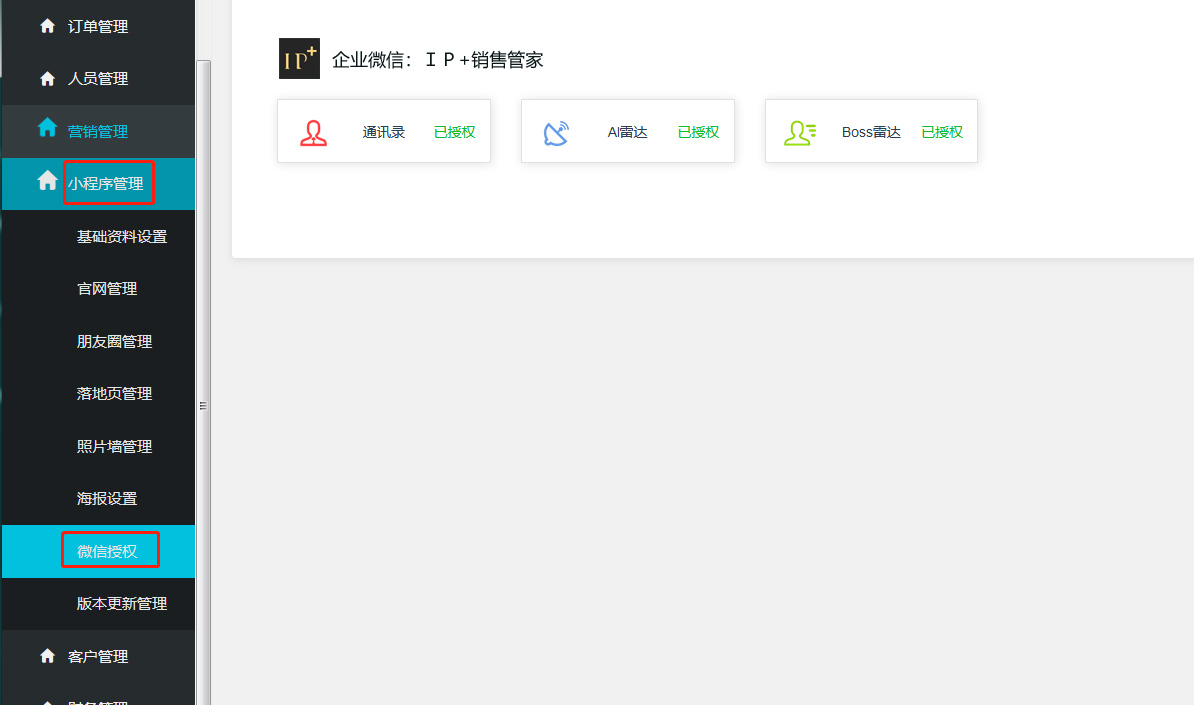Open 官网管理 submenu item
The height and width of the screenshot is (705, 1194).
pyautogui.click(x=107, y=289)
